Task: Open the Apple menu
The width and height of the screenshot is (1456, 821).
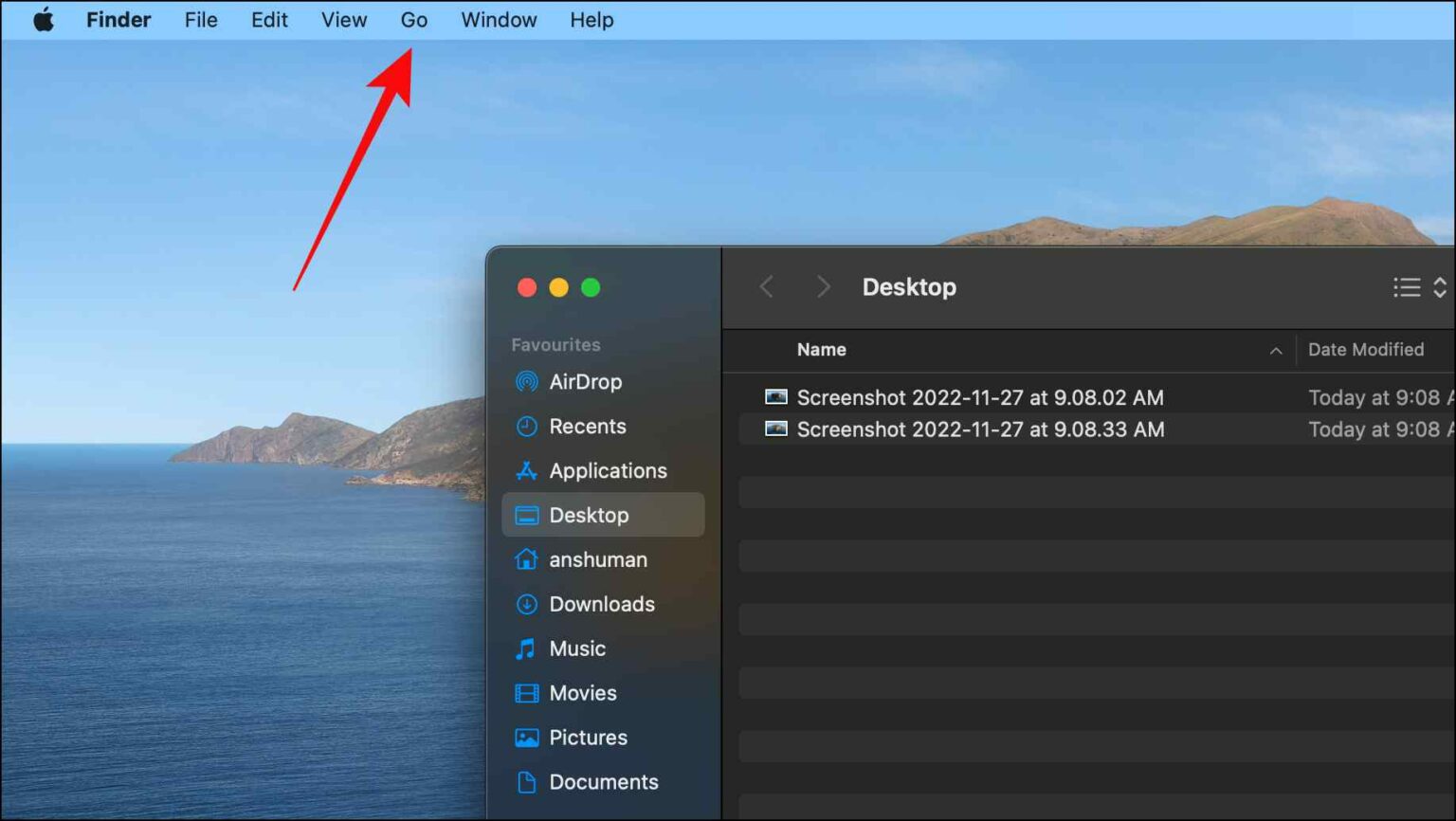Action: tap(44, 20)
